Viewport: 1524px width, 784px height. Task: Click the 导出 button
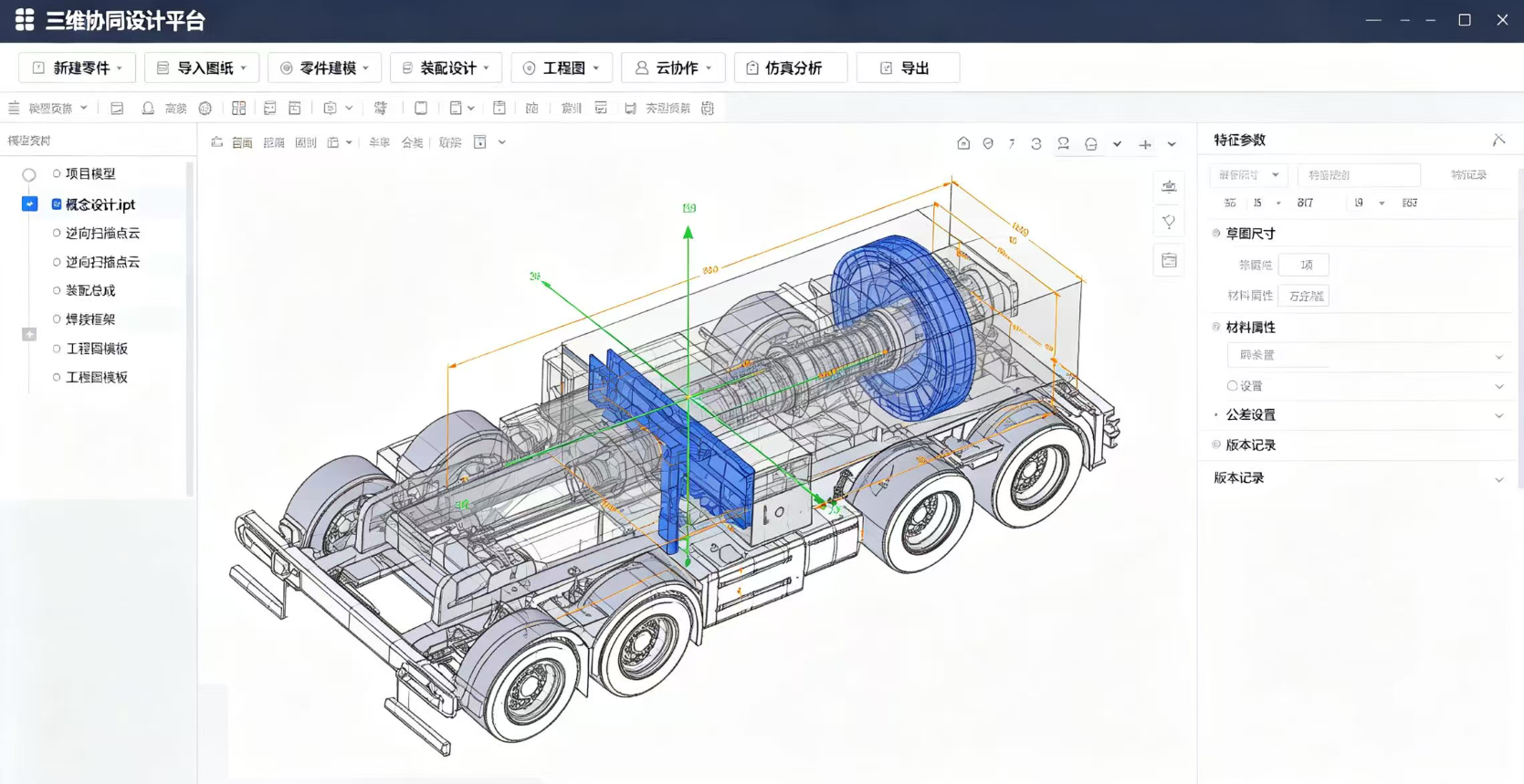pos(908,68)
